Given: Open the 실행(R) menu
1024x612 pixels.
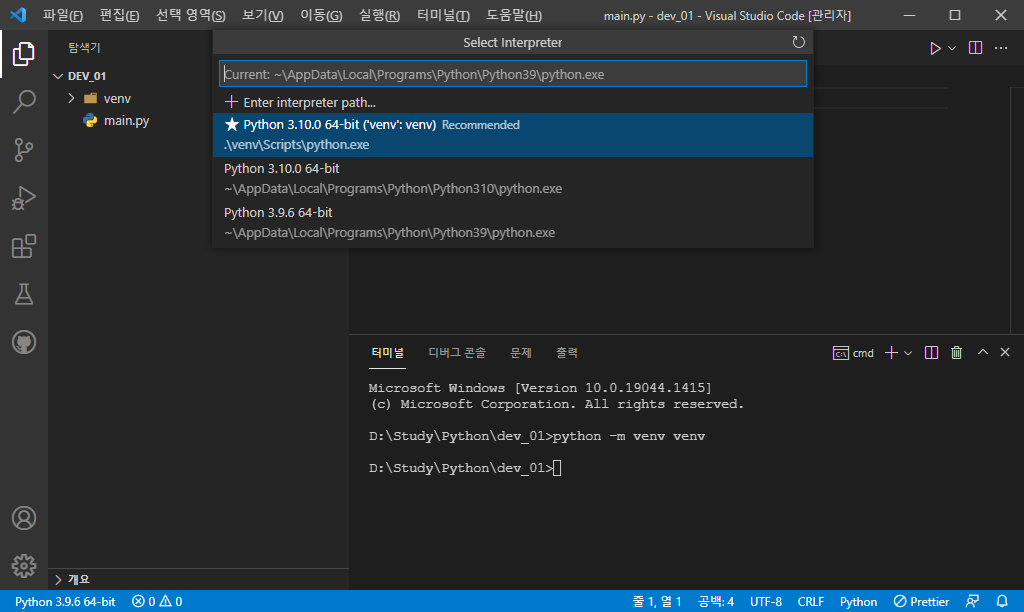Looking at the screenshot, I should click(x=379, y=15).
